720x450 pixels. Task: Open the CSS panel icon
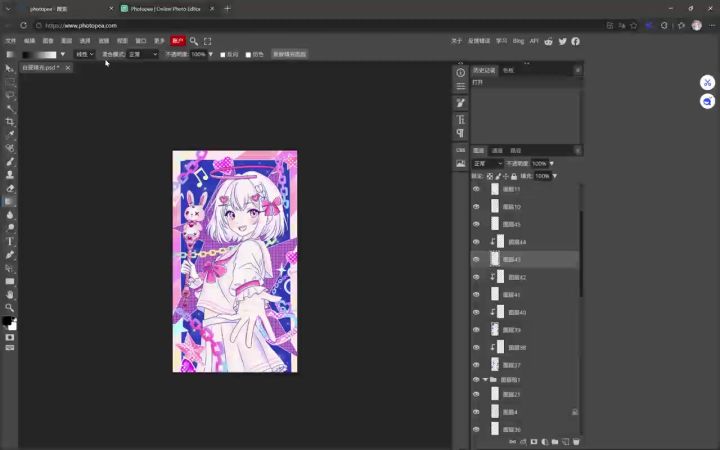coord(461,150)
